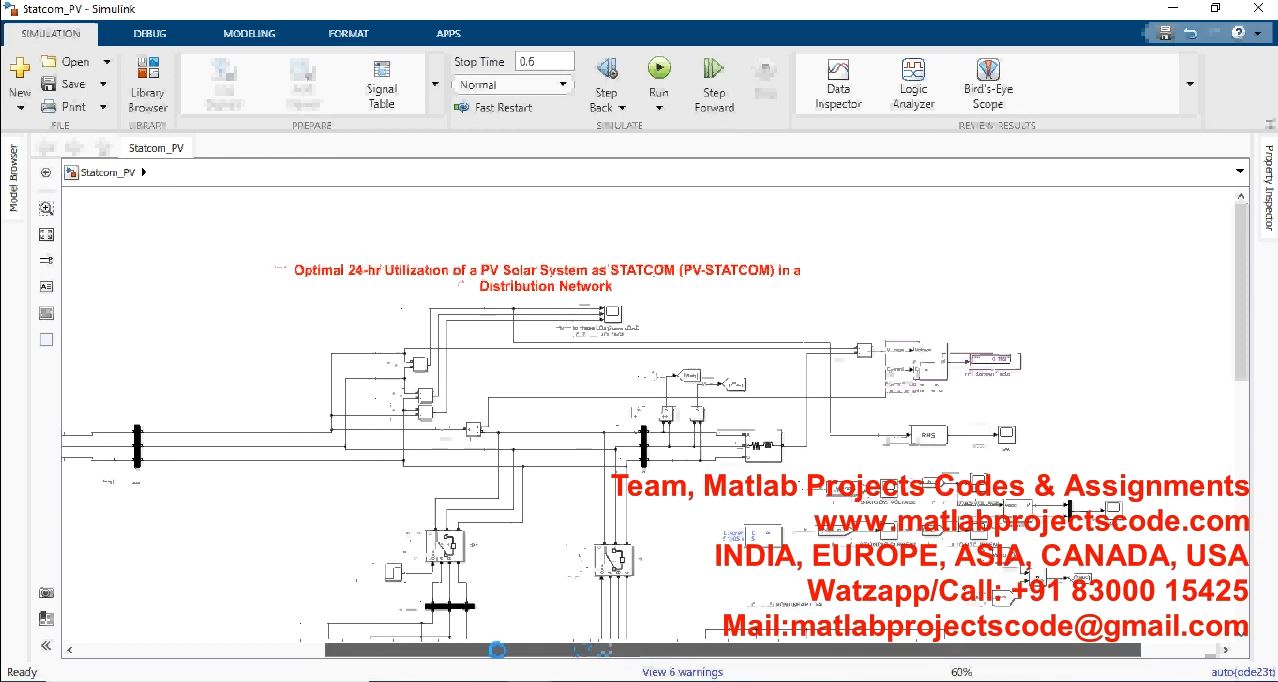Switch to the MODELING tab
Viewport: 1278px width, 682px height.
[249, 33]
